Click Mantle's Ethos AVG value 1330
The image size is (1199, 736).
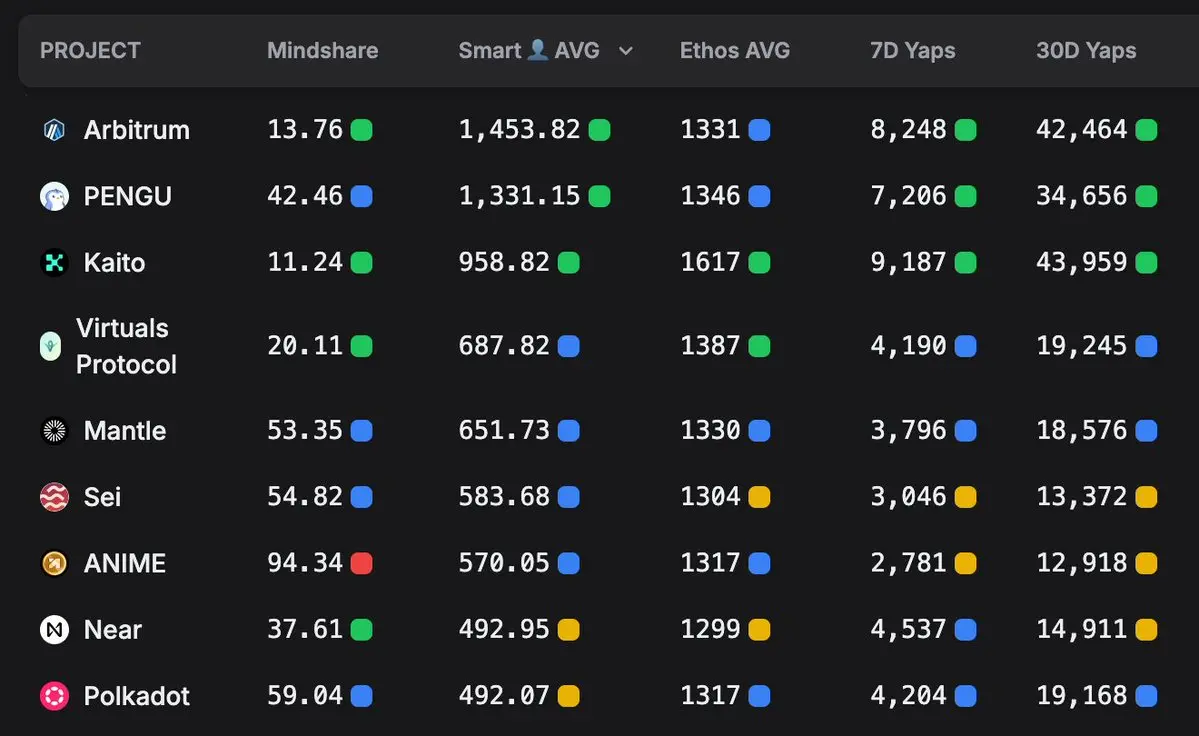pyautogui.click(x=710, y=431)
